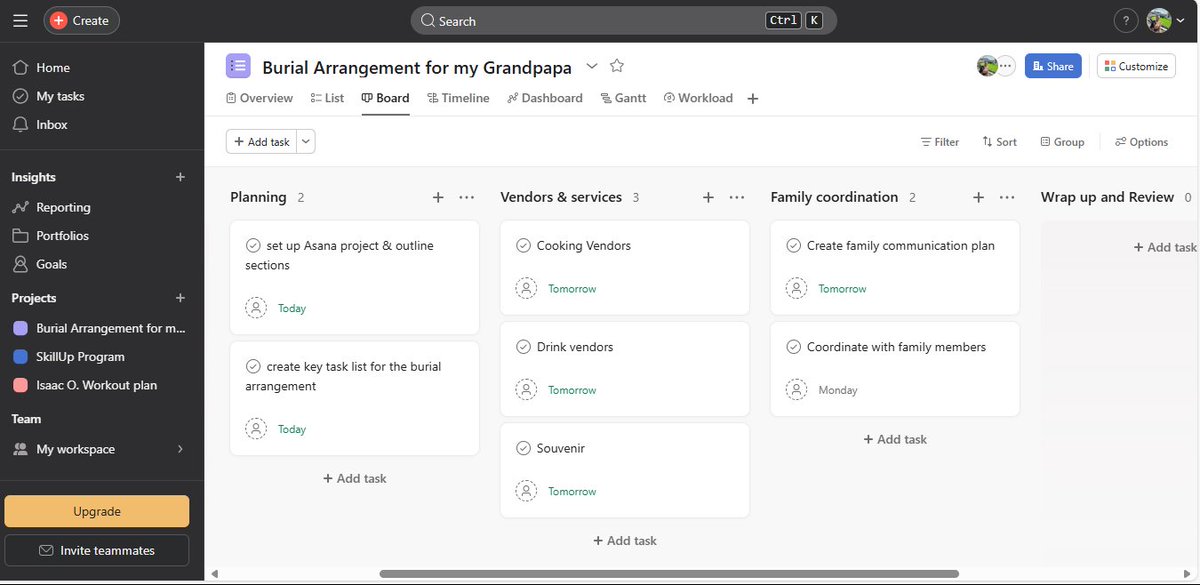Open the Filter options on the board
This screenshot has height=585, width=1200.
[x=939, y=141]
